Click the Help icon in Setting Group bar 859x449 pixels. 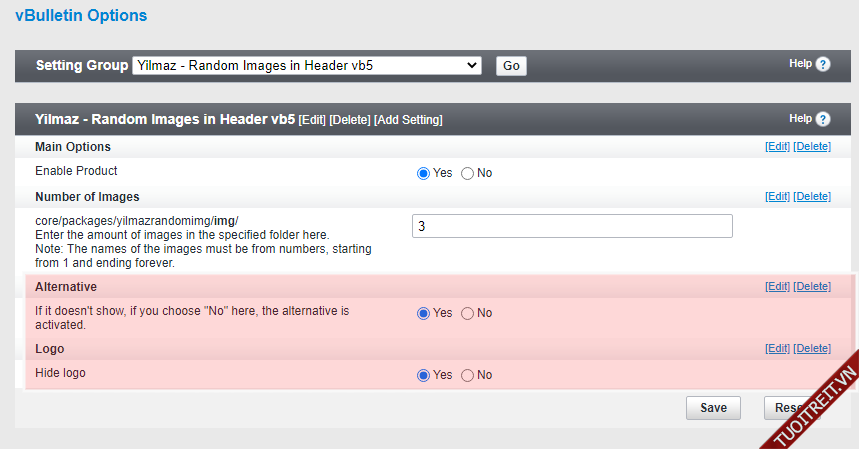[x=823, y=64]
